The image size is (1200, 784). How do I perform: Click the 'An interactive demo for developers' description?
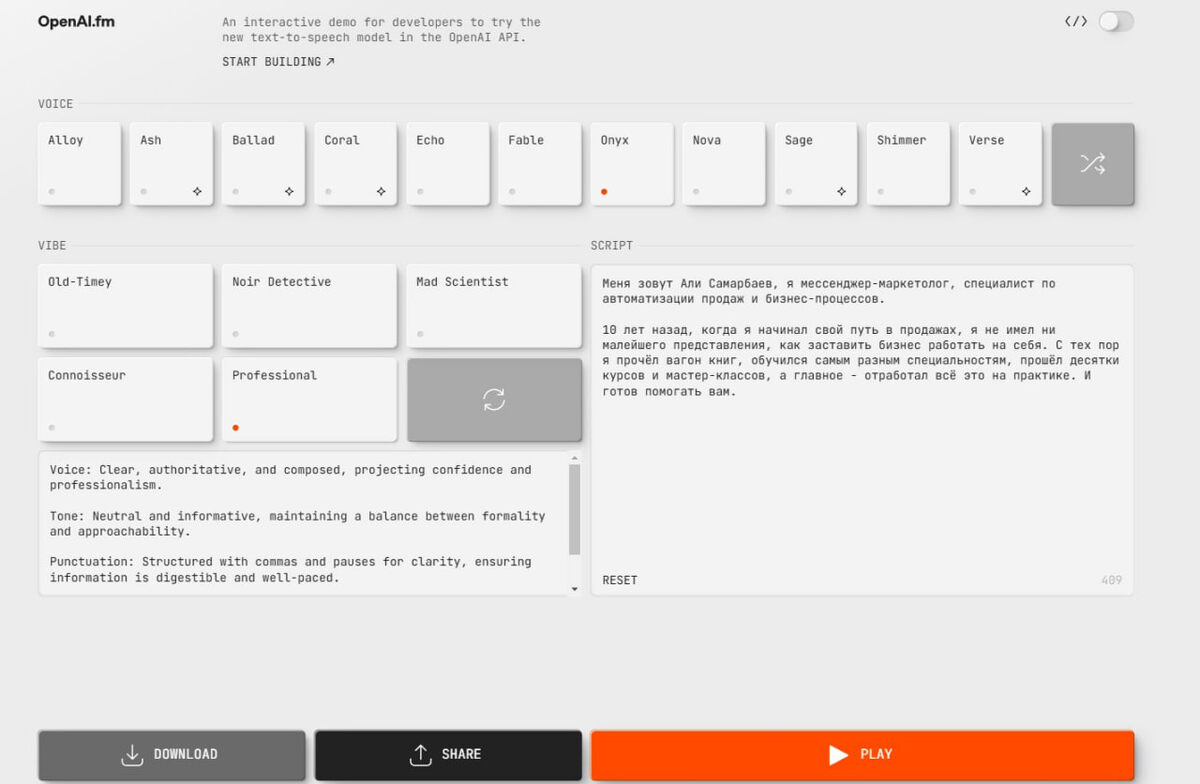tap(381, 30)
